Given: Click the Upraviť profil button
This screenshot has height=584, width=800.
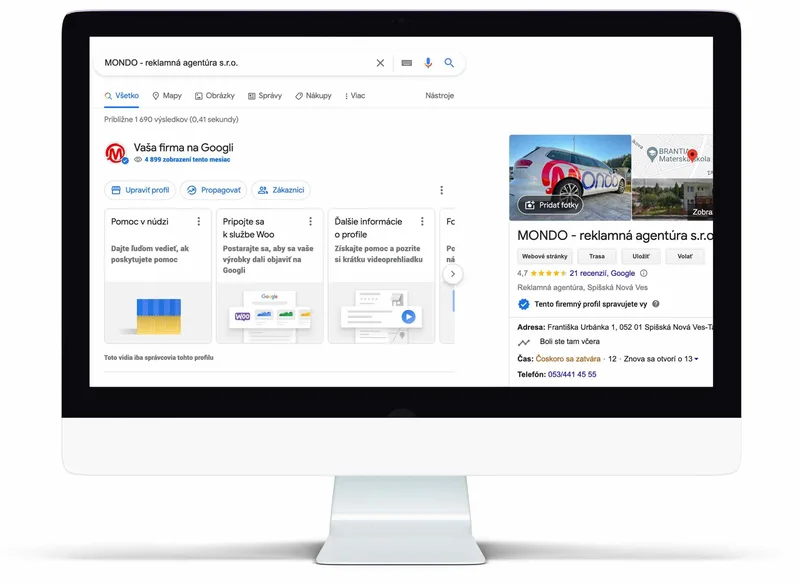Looking at the screenshot, I should point(140,190).
